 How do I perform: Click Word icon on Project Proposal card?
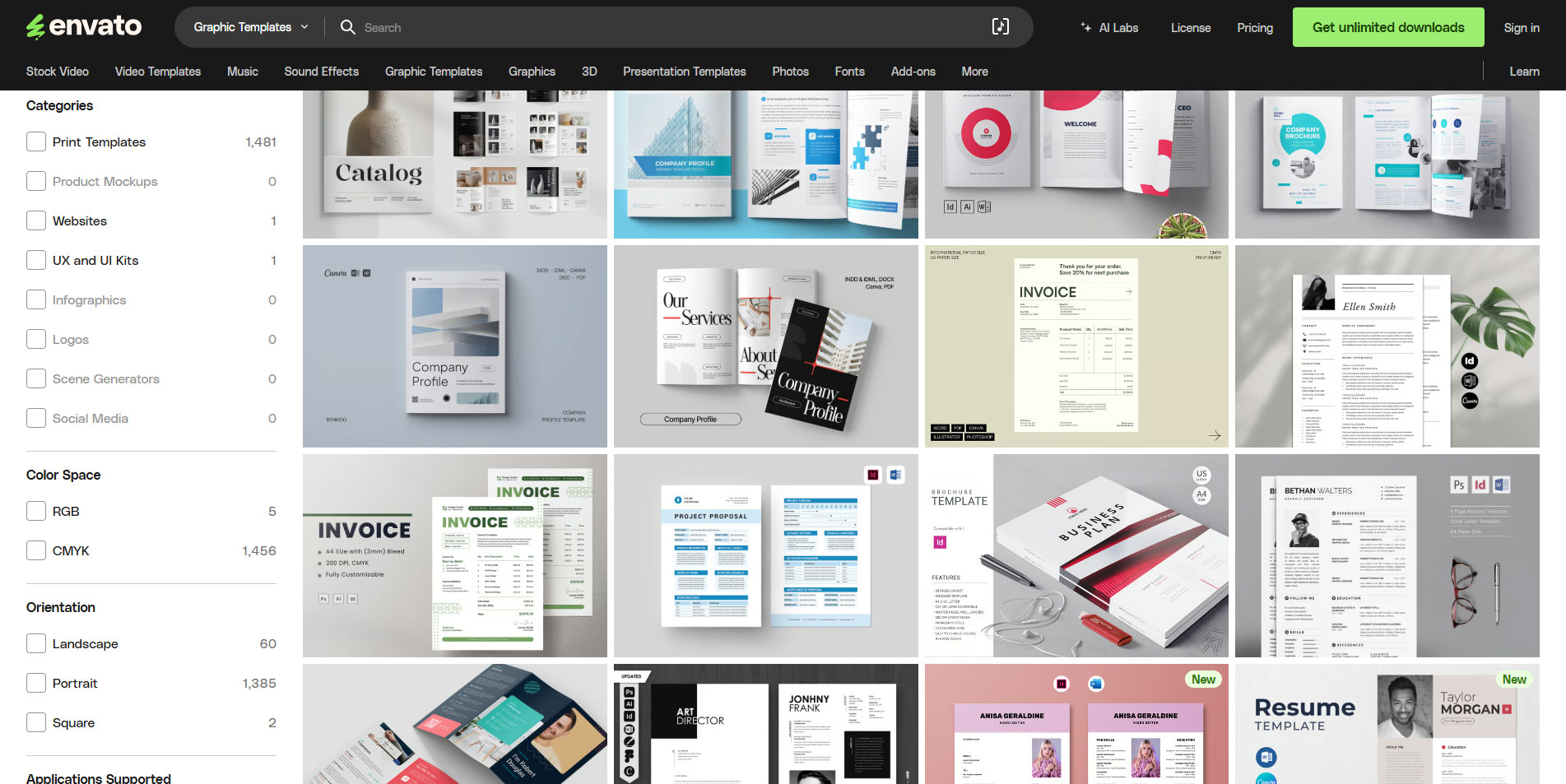coord(896,475)
